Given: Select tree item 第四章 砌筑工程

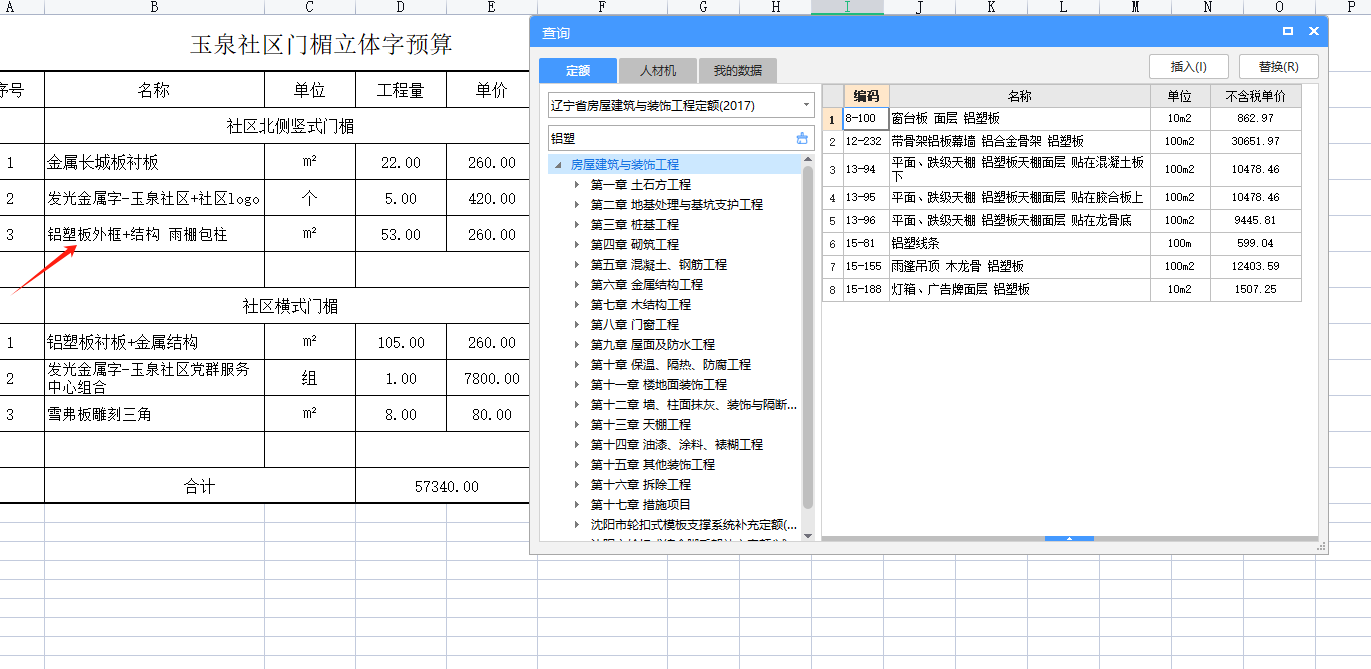Looking at the screenshot, I should (x=634, y=245).
